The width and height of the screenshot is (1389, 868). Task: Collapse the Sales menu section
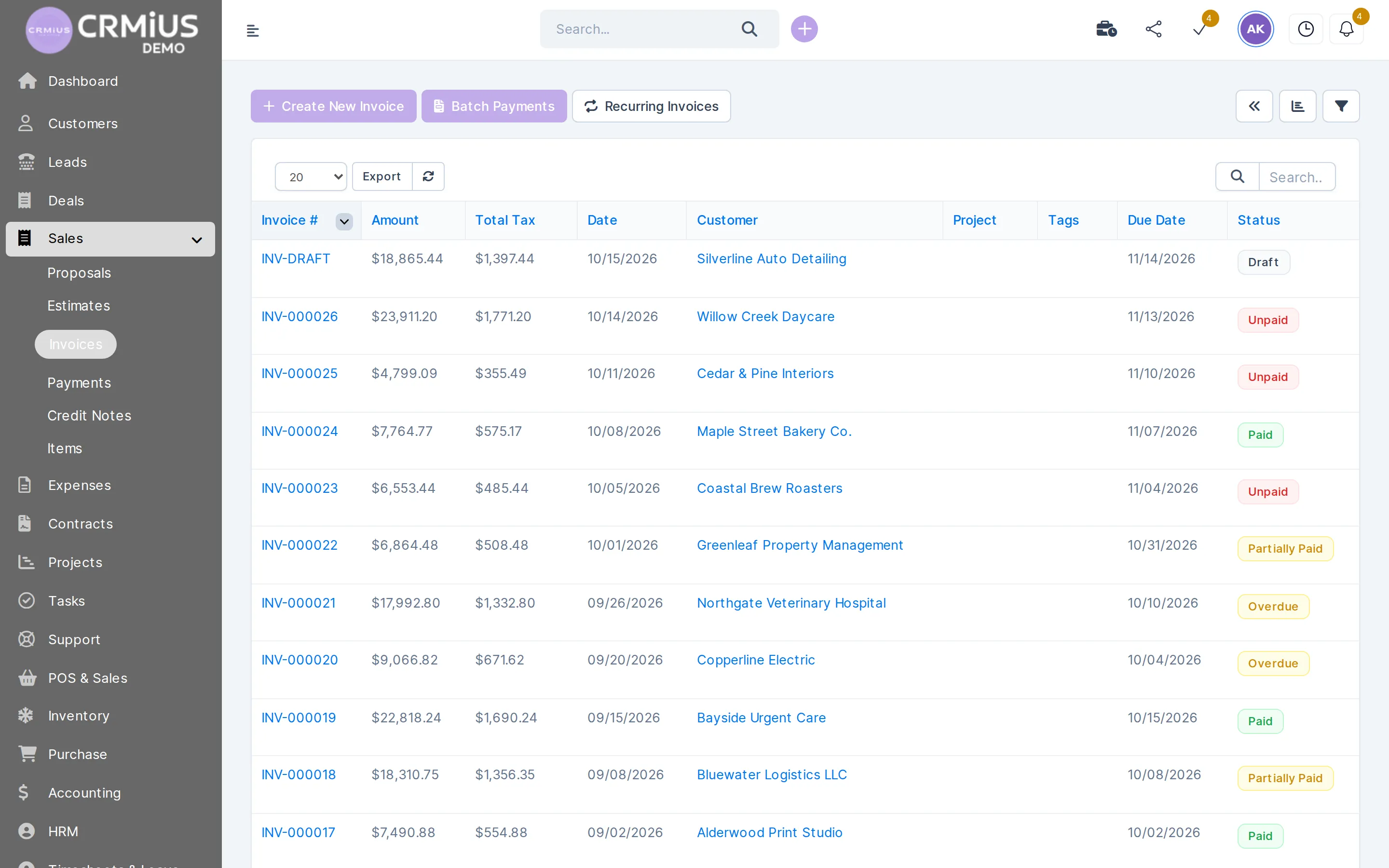tap(110, 239)
